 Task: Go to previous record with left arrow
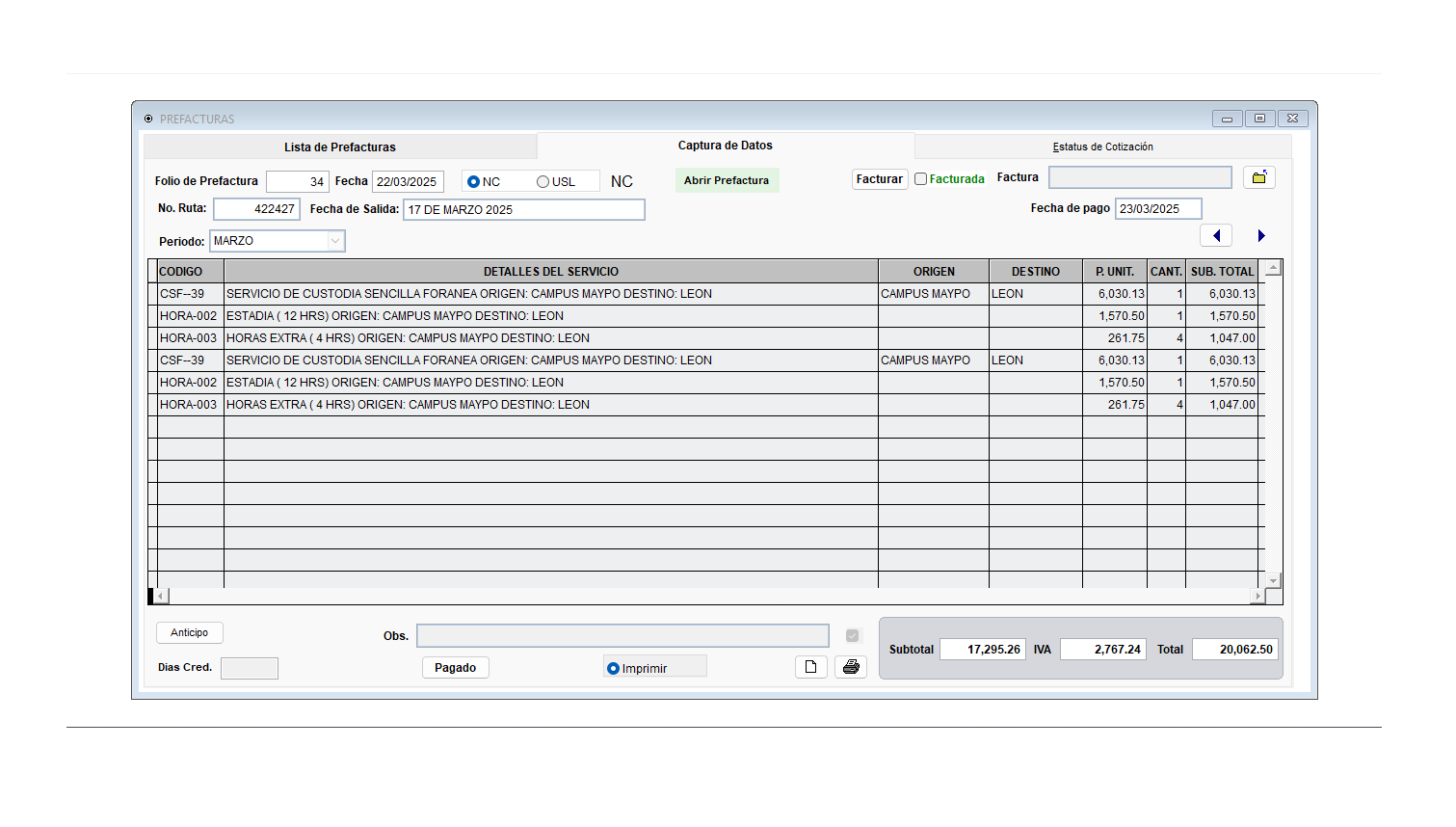pos(1216,236)
